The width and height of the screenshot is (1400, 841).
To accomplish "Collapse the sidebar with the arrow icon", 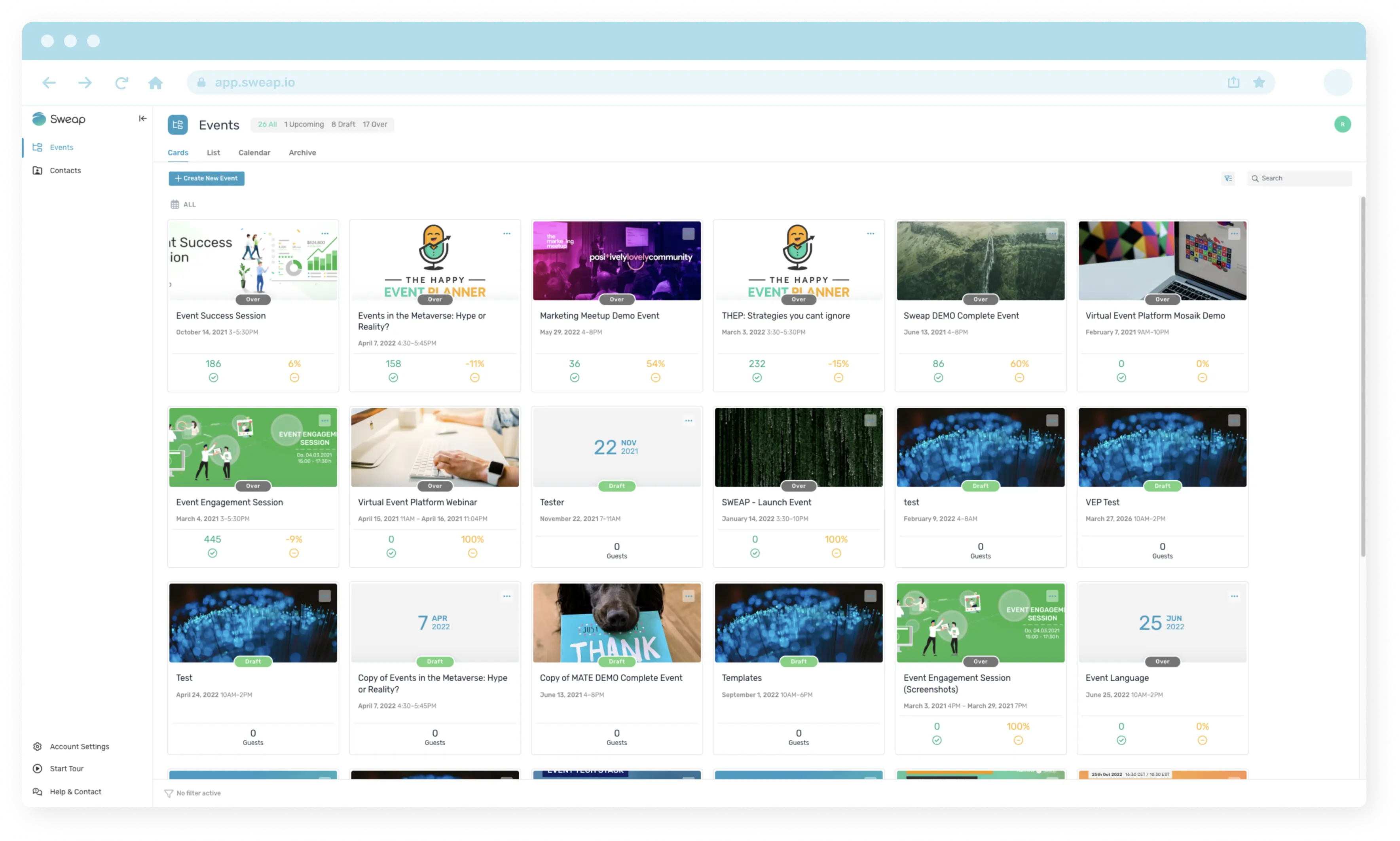I will [x=143, y=118].
